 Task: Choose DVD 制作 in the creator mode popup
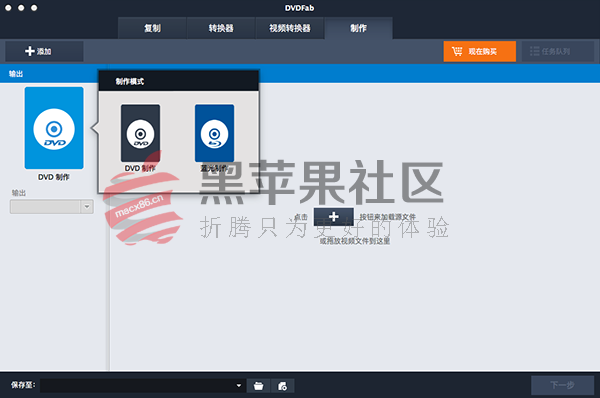(x=140, y=133)
